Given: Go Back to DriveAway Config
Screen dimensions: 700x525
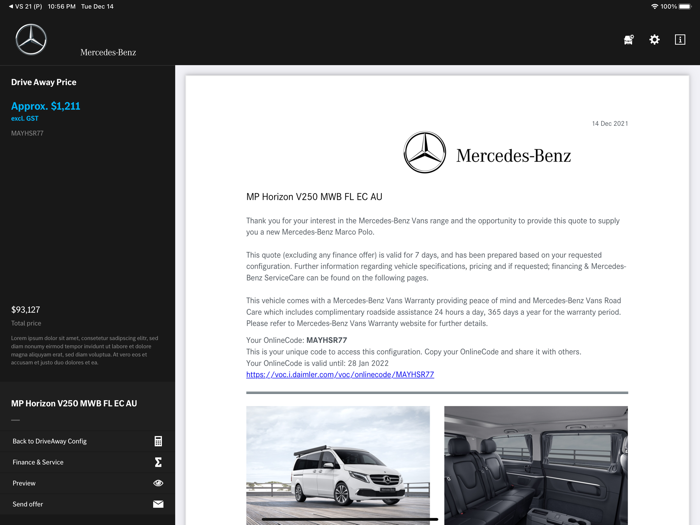Looking at the screenshot, I should pyautogui.click(x=88, y=441).
